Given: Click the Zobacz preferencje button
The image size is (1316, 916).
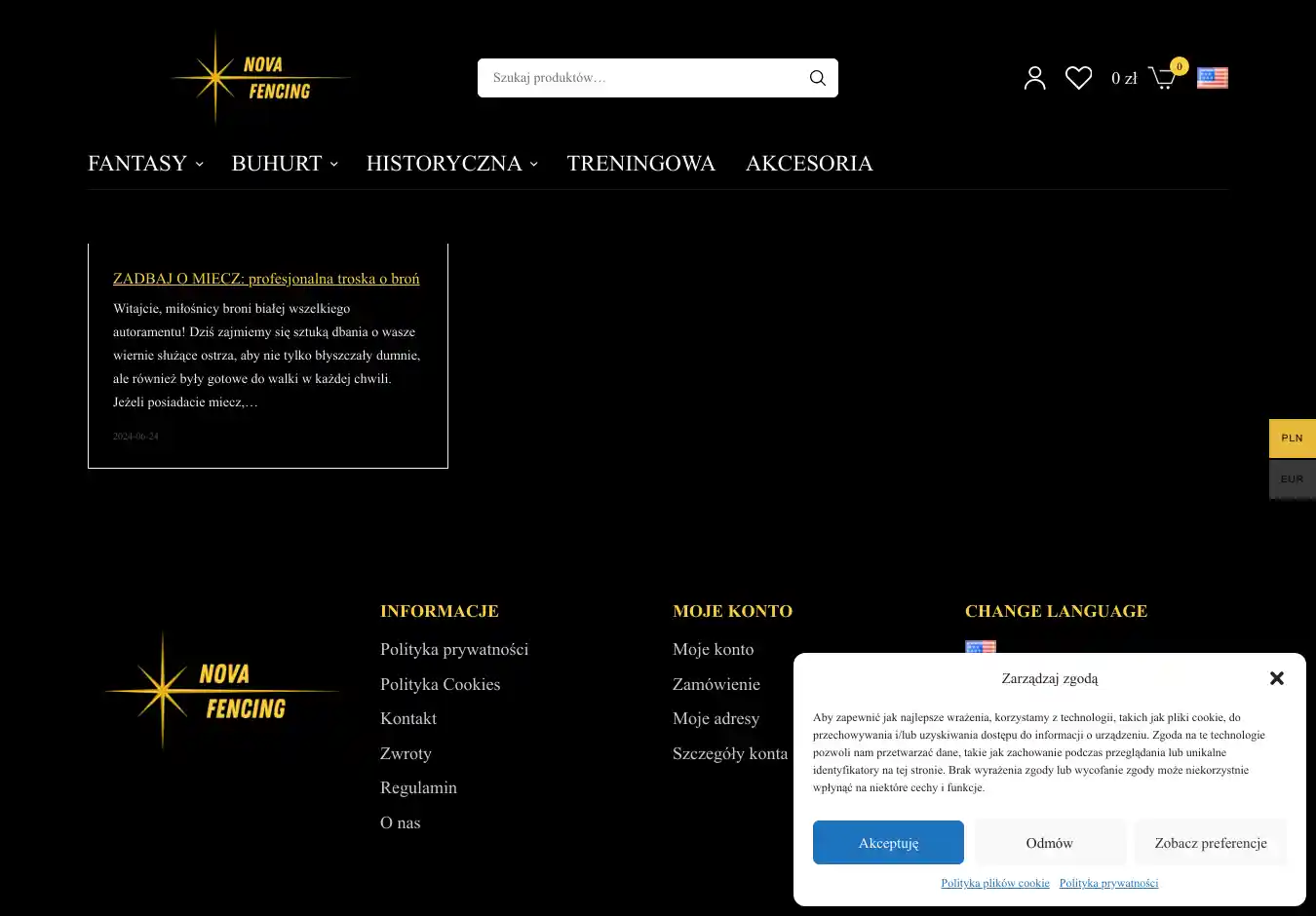Looking at the screenshot, I should (x=1210, y=843).
